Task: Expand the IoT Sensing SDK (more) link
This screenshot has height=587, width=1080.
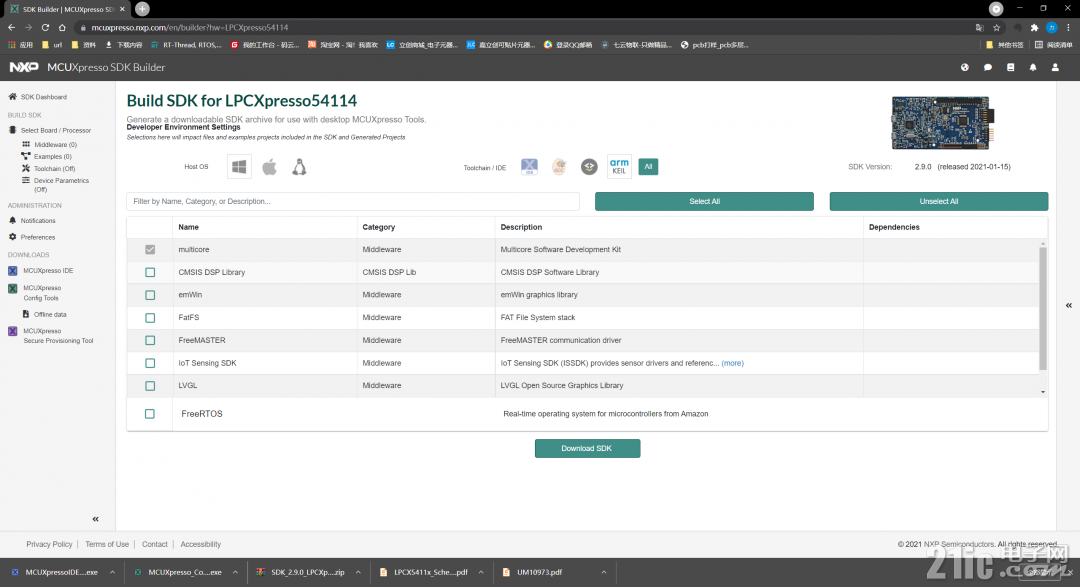Action: (x=732, y=363)
